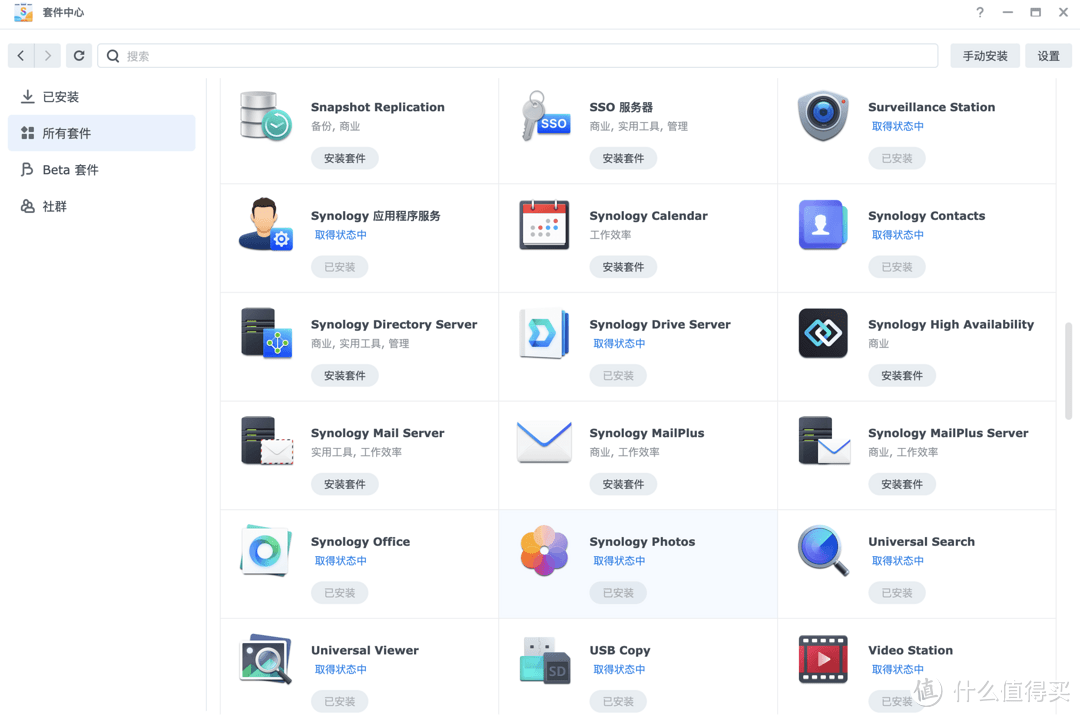Click the Synology High Availability icon
This screenshot has width=1080, height=717.
point(823,333)
